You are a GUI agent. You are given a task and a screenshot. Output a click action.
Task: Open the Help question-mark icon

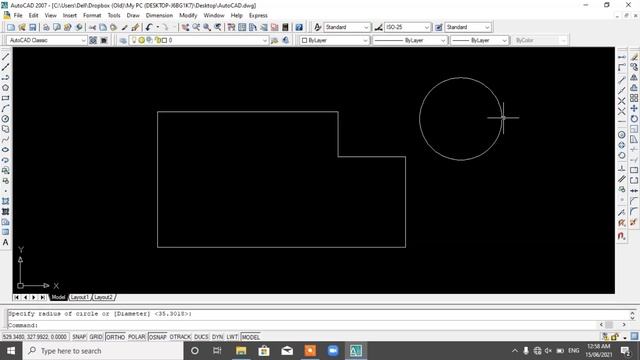click(x=299, y=27)
